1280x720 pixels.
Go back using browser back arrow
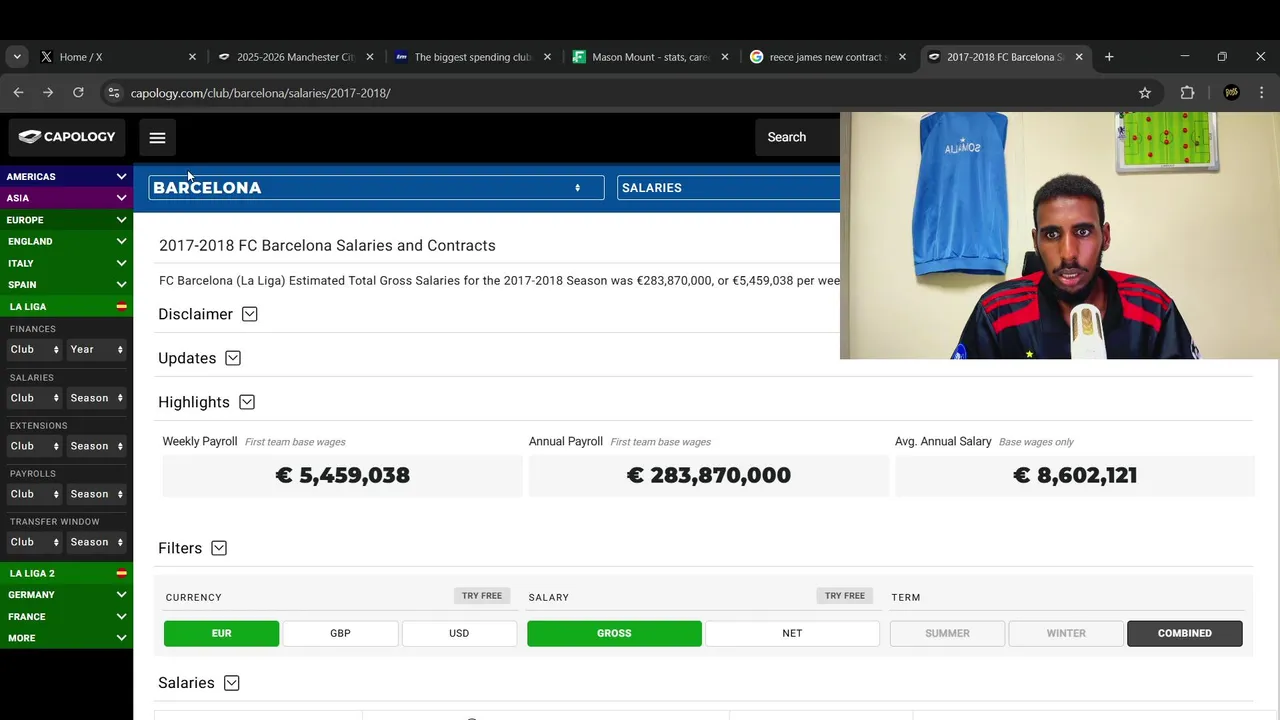point(18,93)
